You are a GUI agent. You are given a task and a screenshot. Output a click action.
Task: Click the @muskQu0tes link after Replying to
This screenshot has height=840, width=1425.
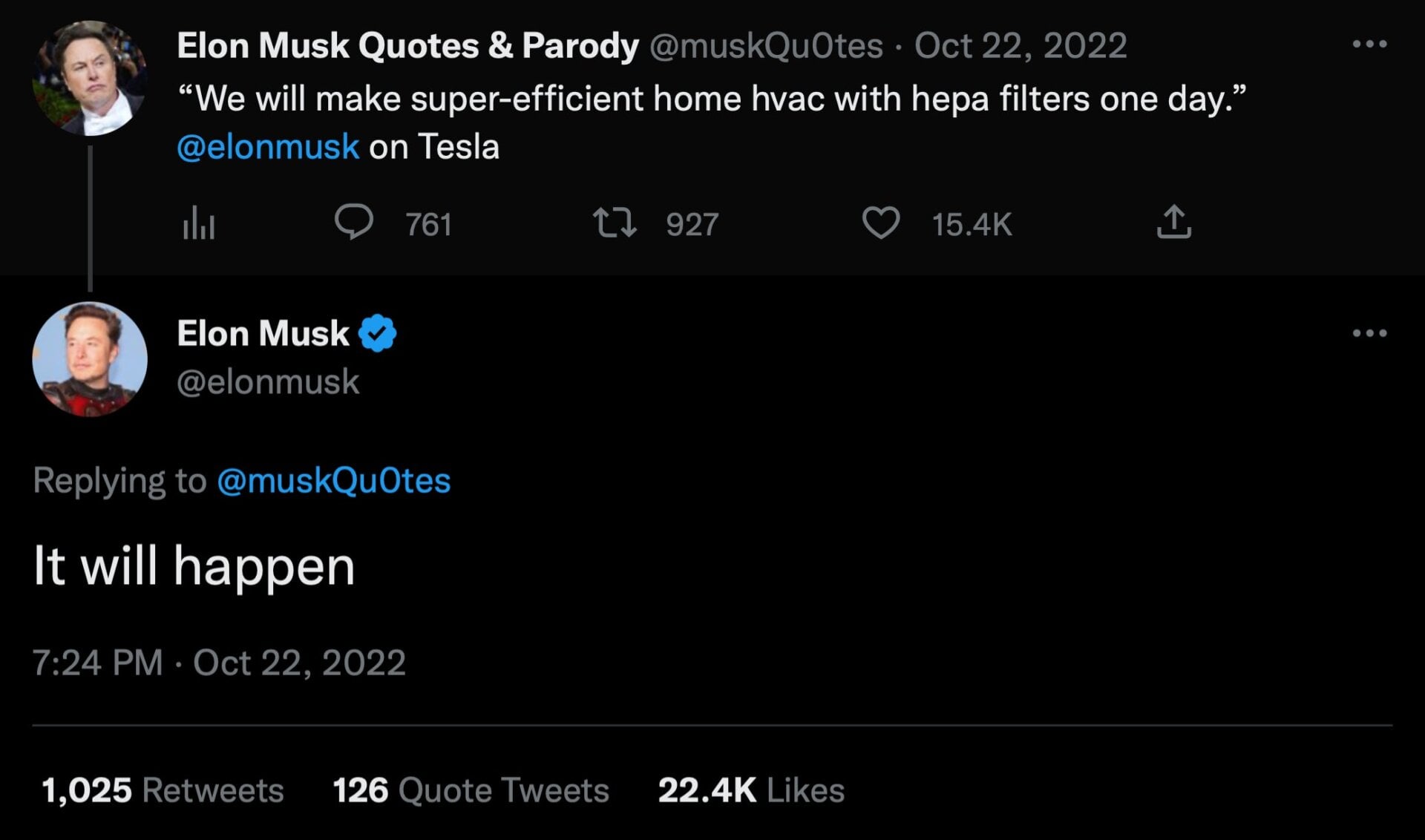(x=333, y=481)
